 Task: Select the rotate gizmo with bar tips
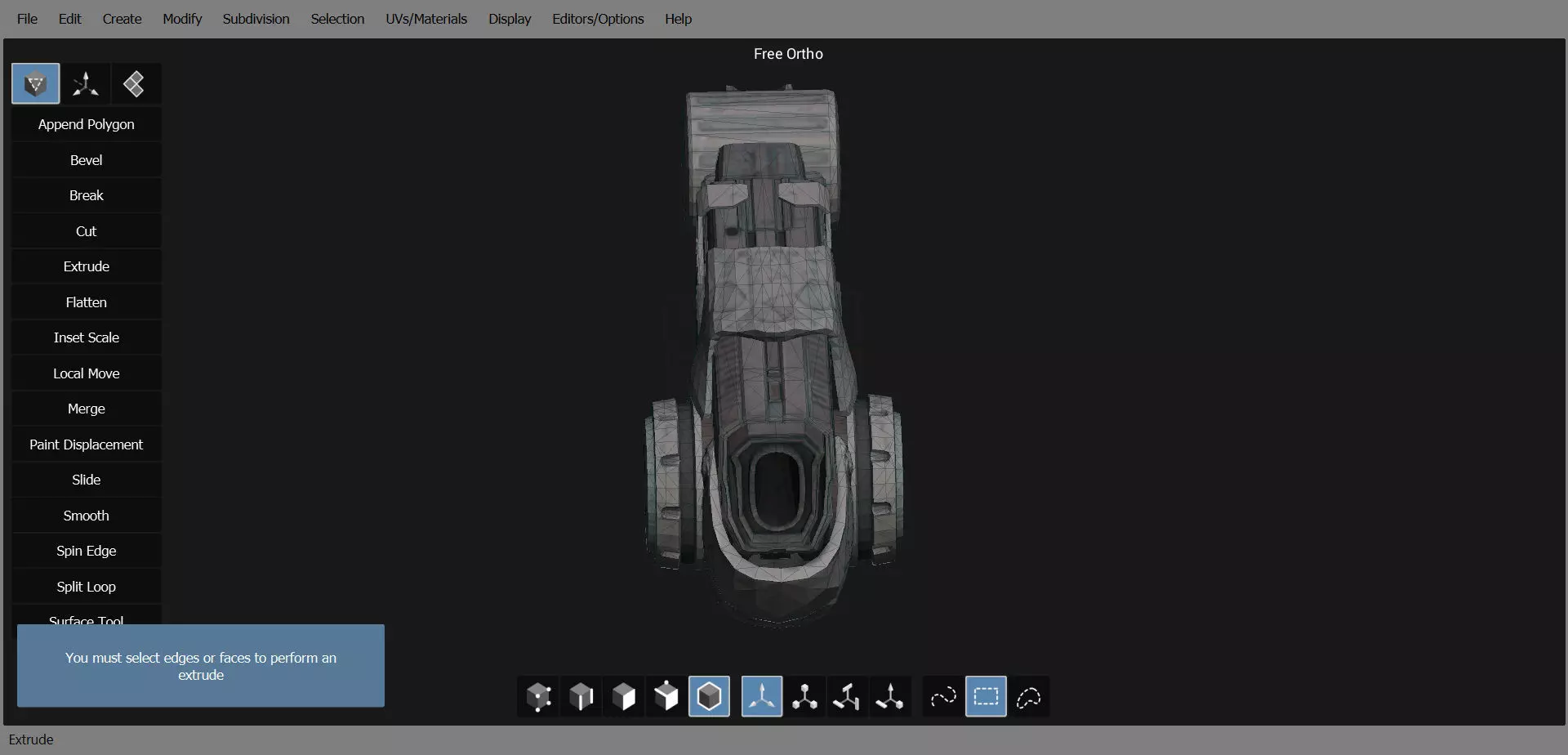pyautogui.click(x=847, y=697)
